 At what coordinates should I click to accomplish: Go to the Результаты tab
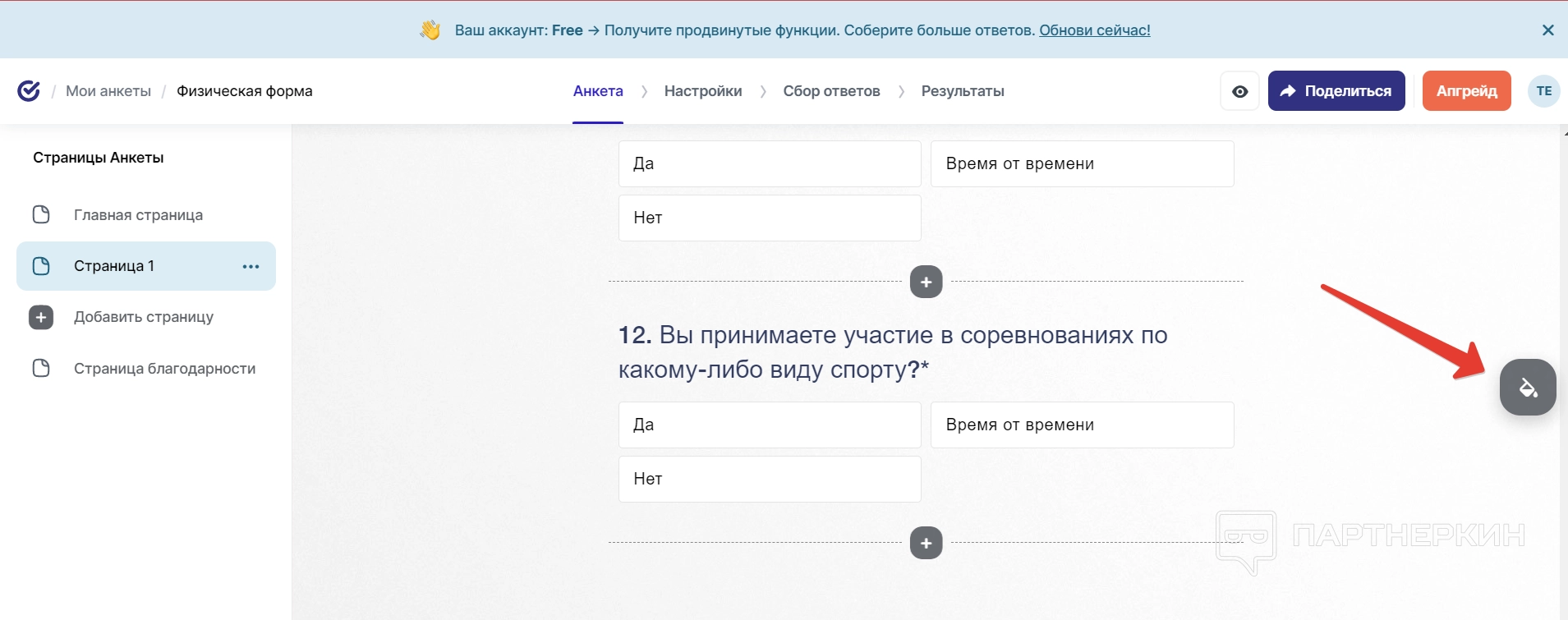(962, 91)
